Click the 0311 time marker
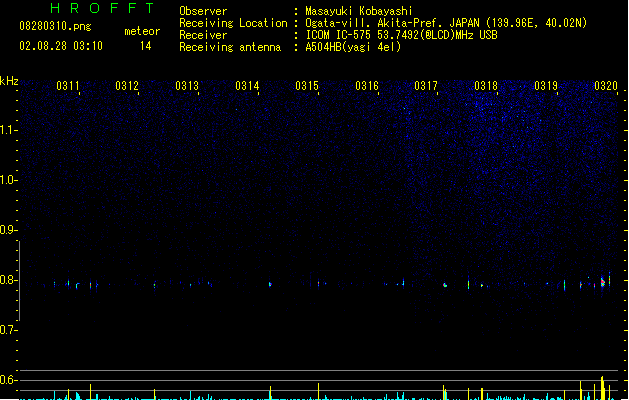Viewport: 629px width, 400px height. tap(68, 86)
